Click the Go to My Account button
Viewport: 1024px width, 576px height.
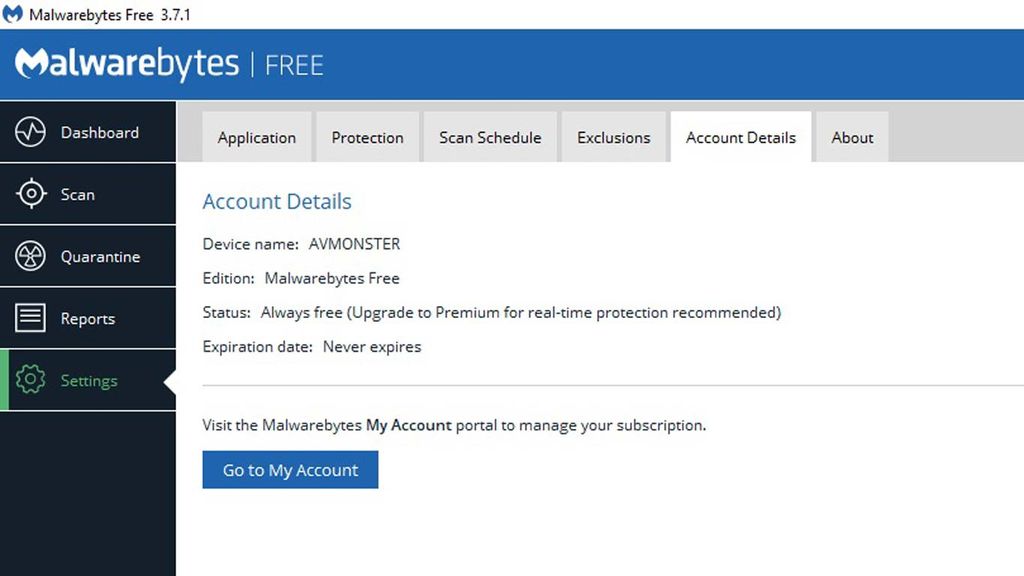pyautogui.click(x=290, y=469)
